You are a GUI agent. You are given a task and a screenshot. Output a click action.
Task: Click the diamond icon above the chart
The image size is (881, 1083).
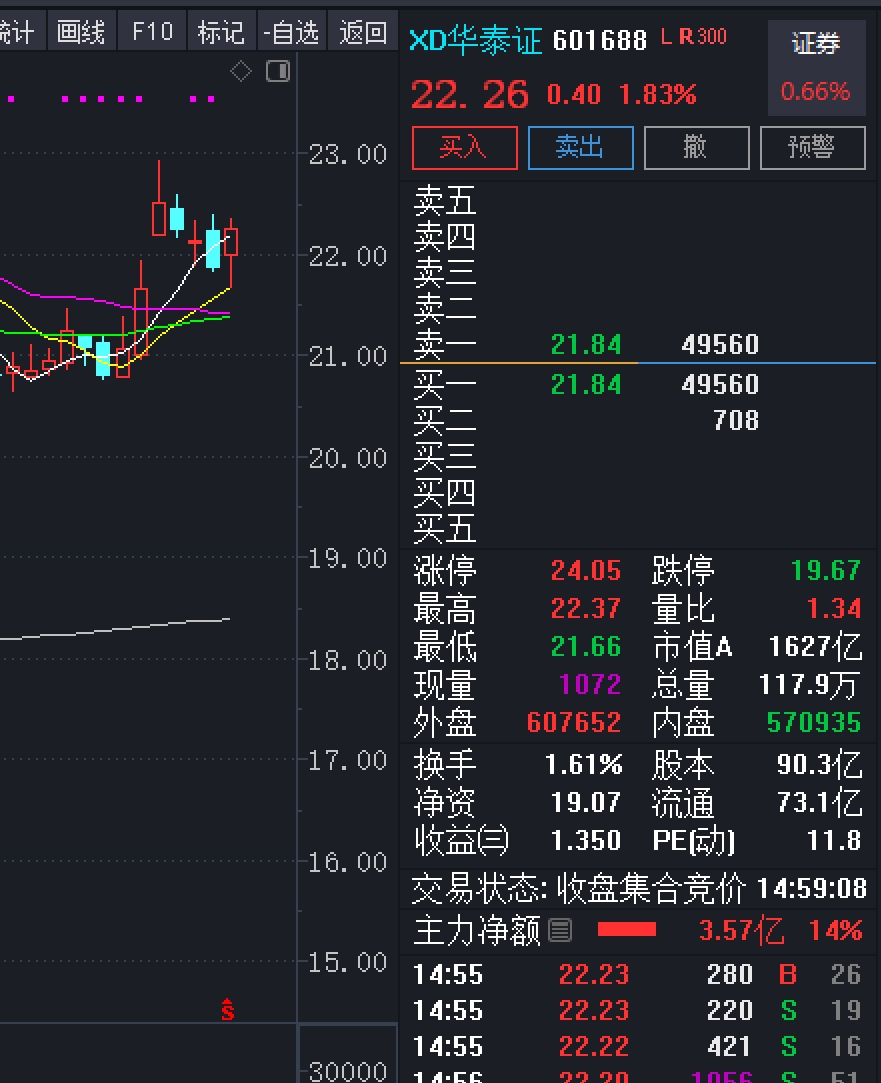tap(240, 71)
